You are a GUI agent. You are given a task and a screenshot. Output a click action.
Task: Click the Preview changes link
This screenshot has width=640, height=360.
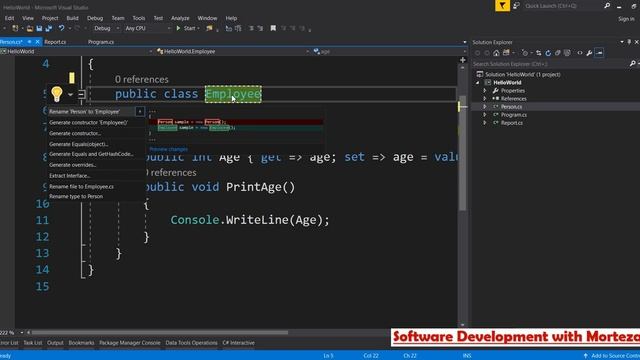tap(169, 149)
